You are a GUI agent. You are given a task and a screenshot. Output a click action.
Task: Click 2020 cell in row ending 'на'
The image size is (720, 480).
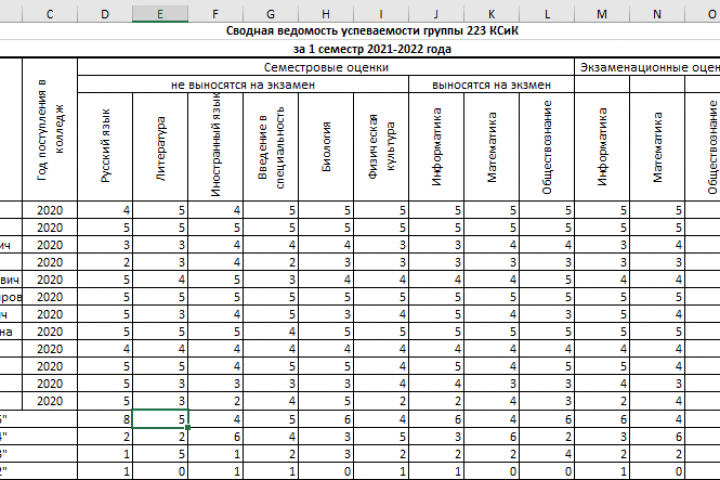50,332
